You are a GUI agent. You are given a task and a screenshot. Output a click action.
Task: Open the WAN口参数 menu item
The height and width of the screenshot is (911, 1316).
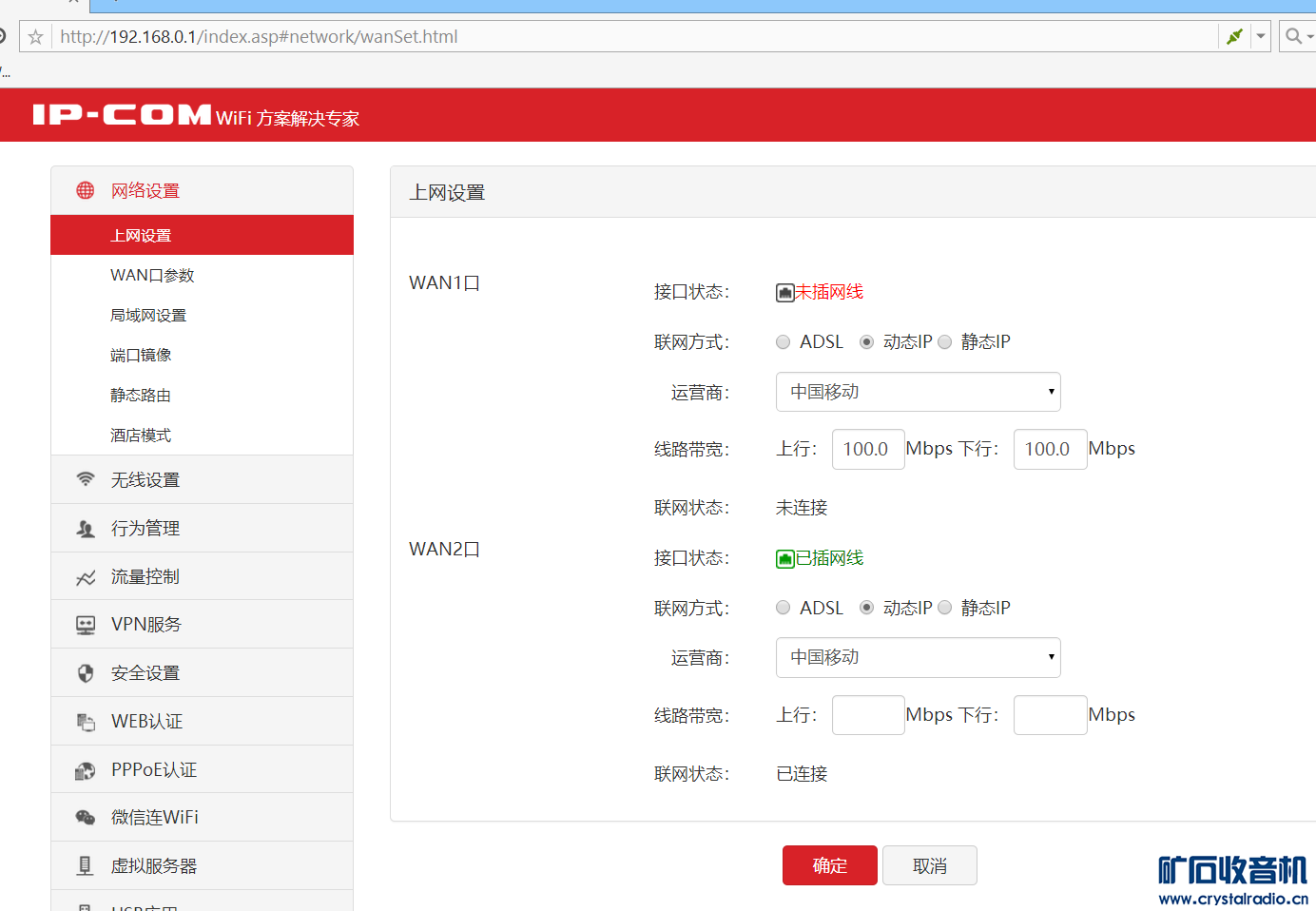152,276
